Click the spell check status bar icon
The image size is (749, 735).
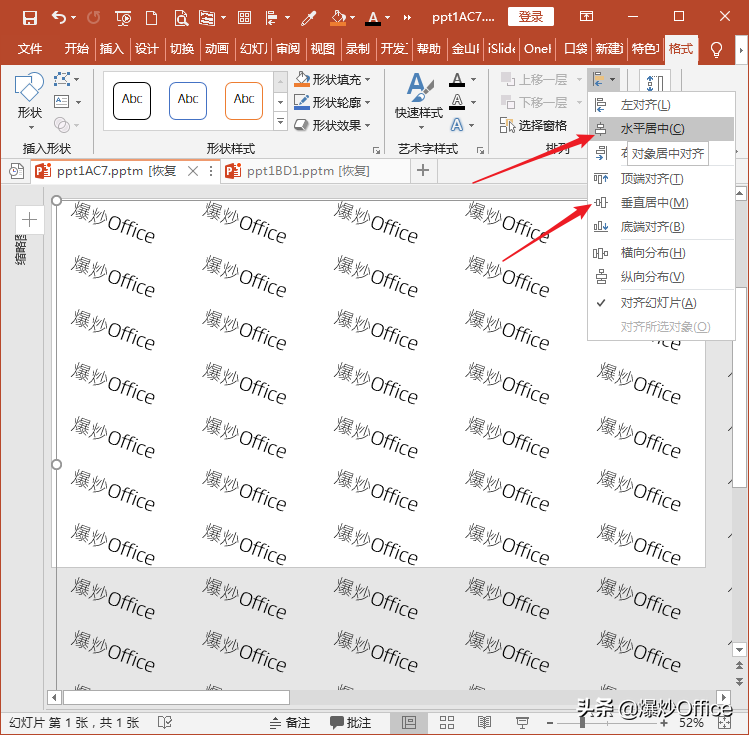point(164,723)
